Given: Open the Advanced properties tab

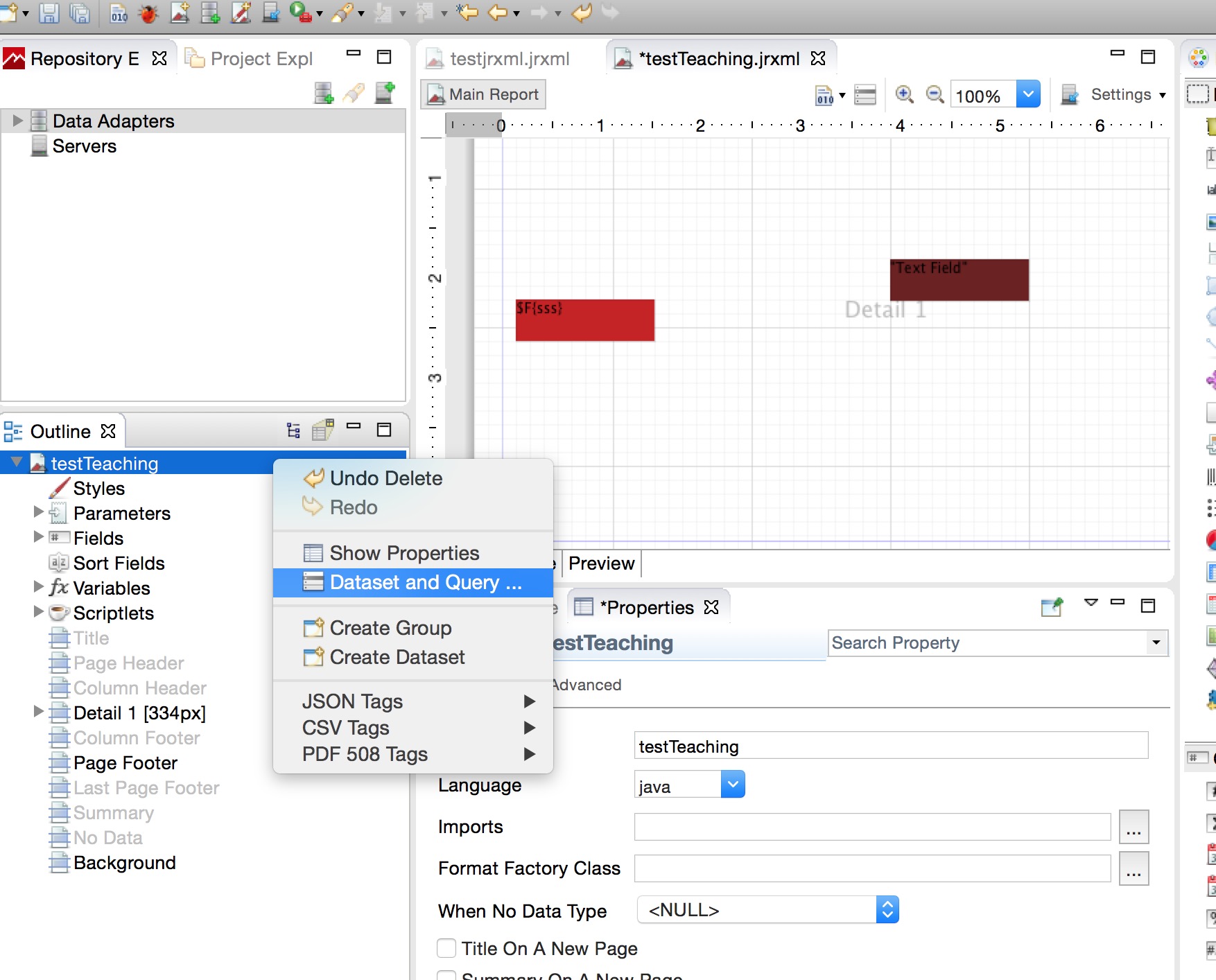Looking at the screenshot, I should [587, 685].
